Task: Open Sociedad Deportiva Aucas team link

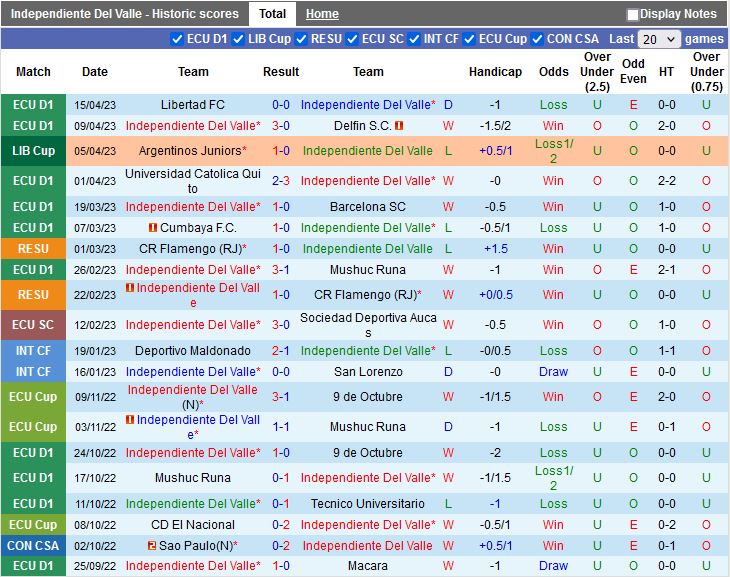Action: click(368, 325)
